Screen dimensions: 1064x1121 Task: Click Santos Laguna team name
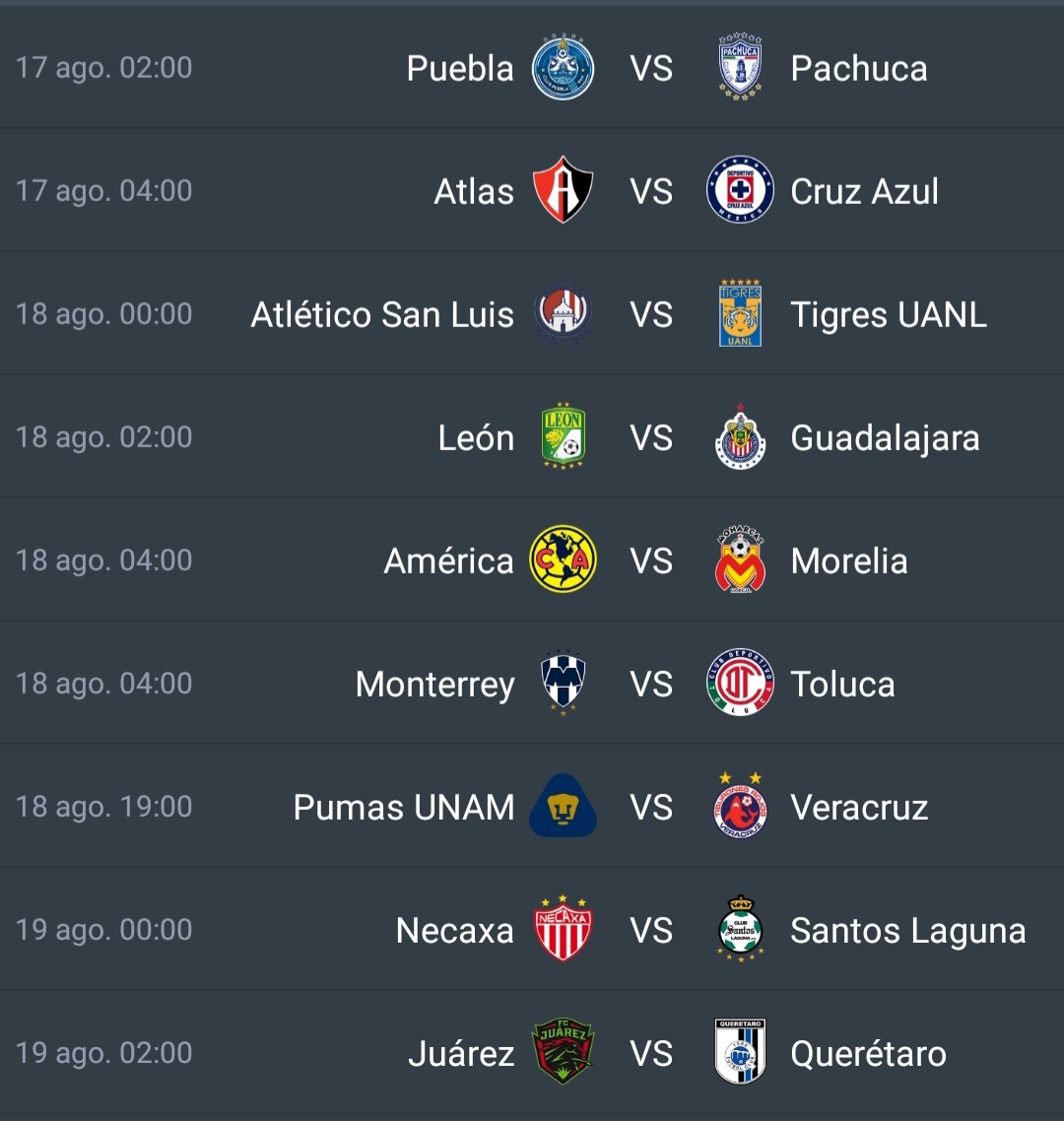coord(908,931)
